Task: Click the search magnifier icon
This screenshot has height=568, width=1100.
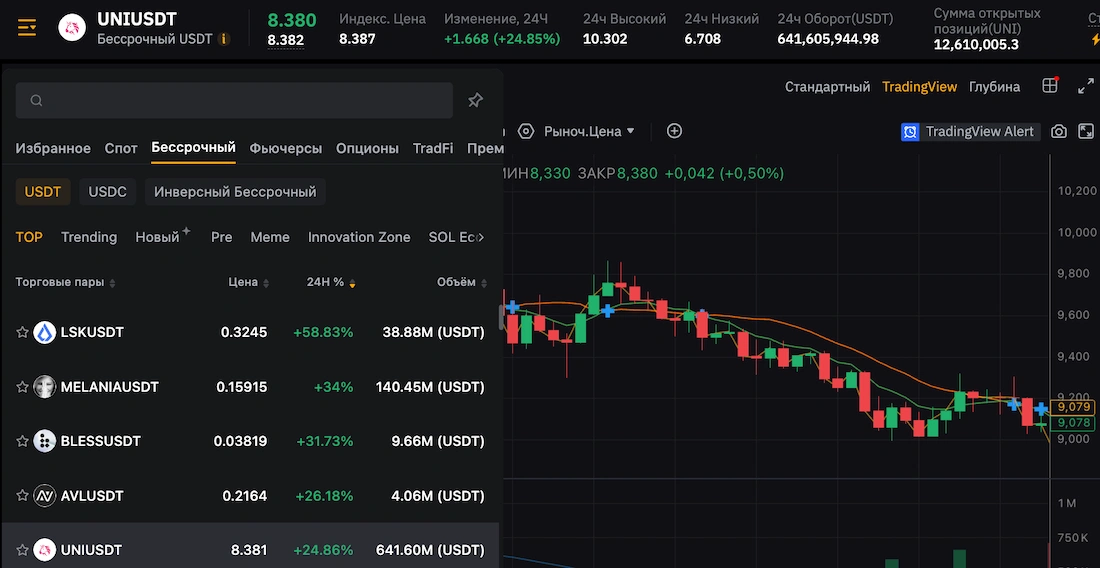Action: 36,101
